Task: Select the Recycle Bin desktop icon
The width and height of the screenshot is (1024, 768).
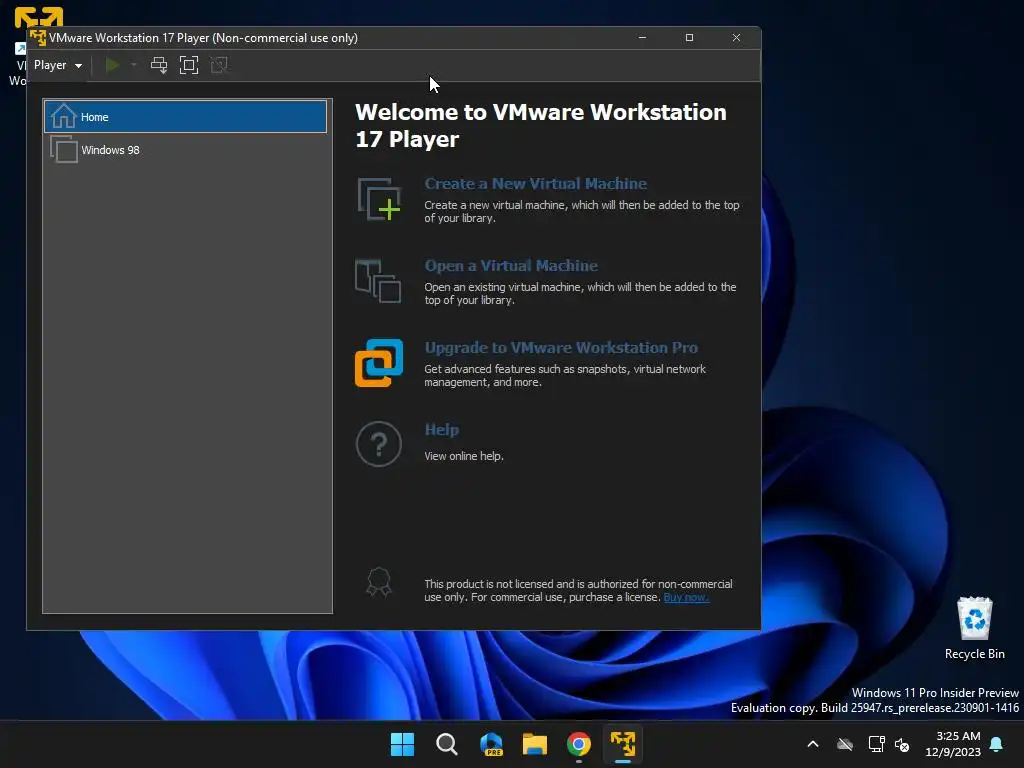Action: (974, 628)
